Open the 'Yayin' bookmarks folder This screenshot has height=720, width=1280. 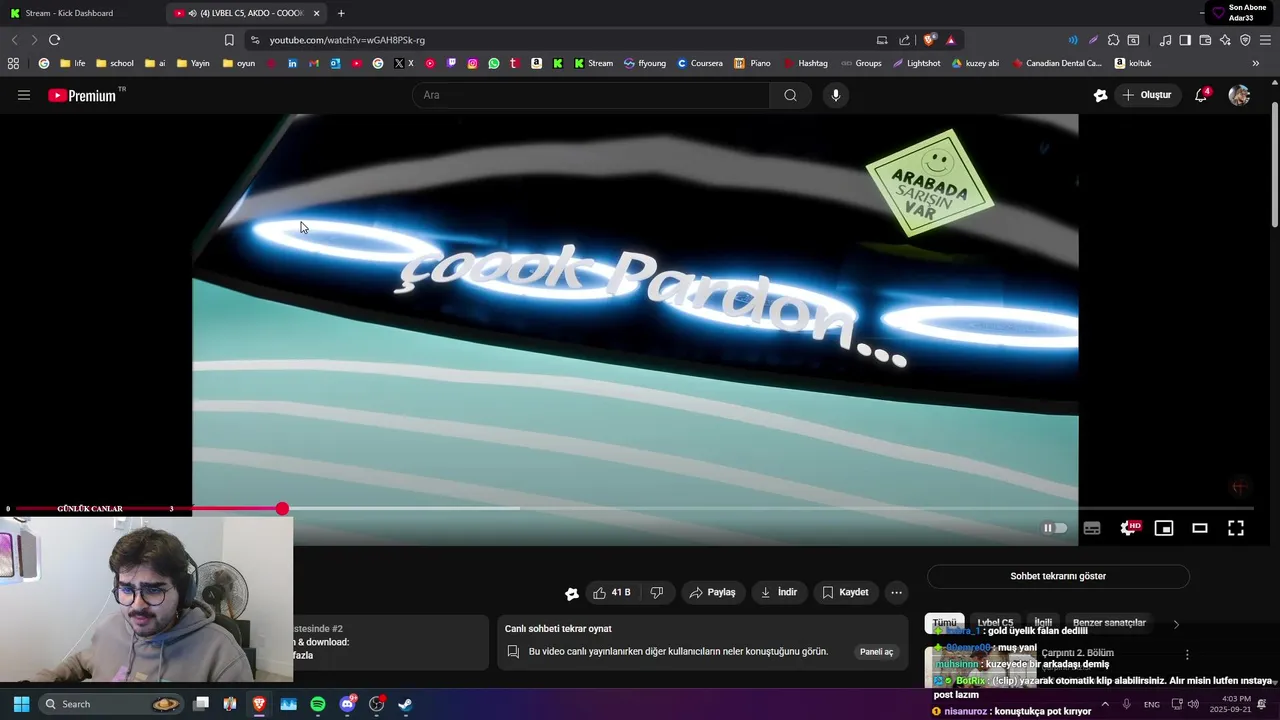(193, 63)
